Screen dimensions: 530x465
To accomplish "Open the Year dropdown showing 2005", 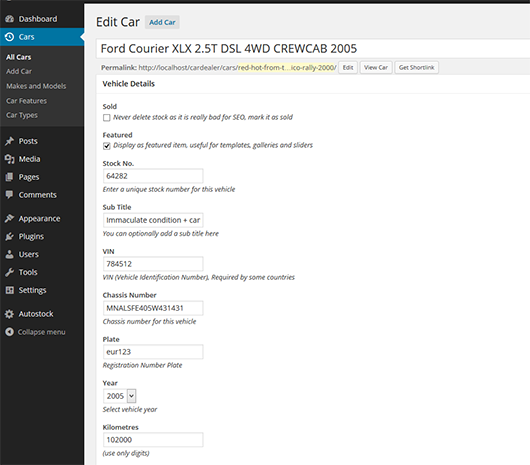I will tap(120, 396).
